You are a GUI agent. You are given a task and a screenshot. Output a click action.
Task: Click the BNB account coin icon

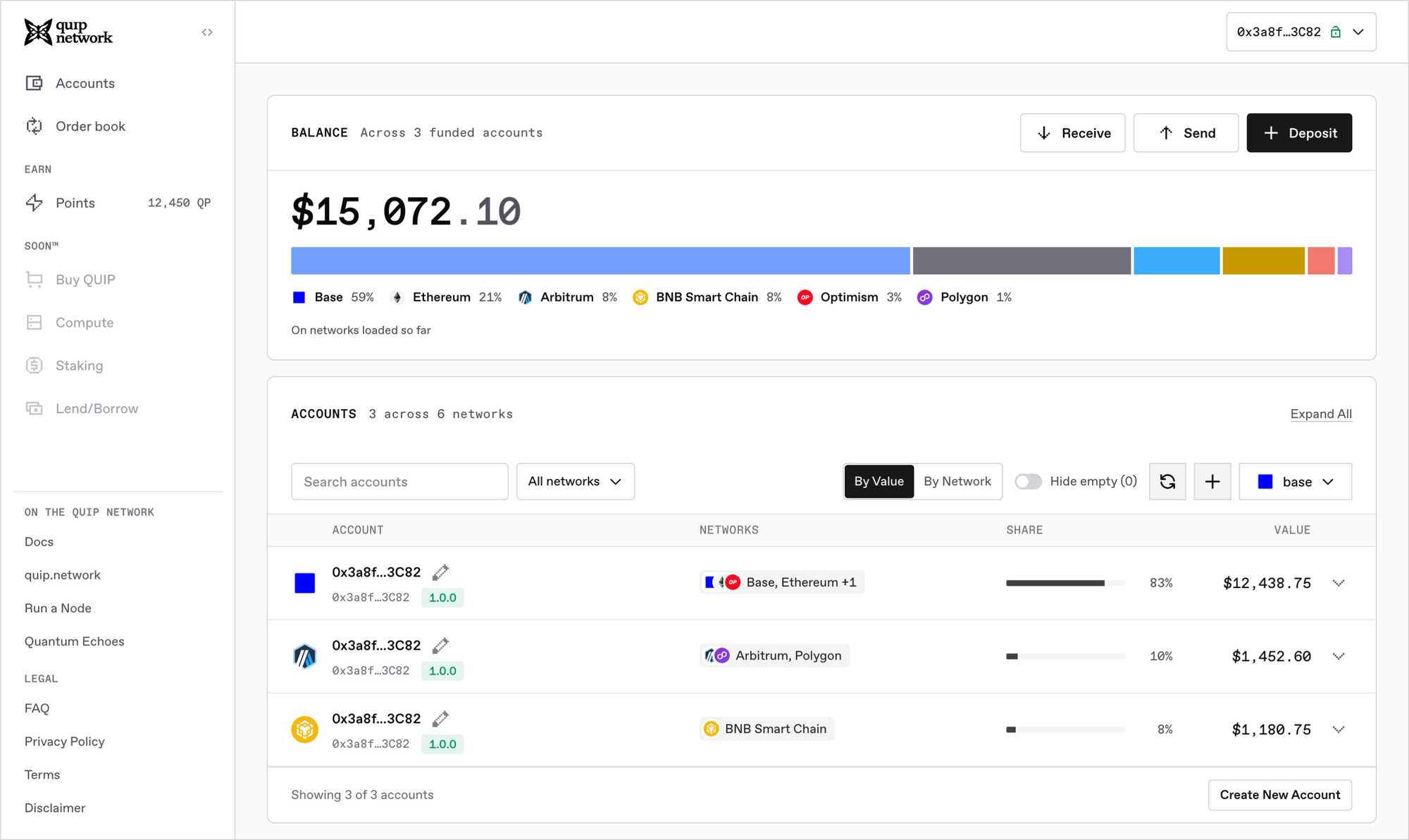coord(305,729)
